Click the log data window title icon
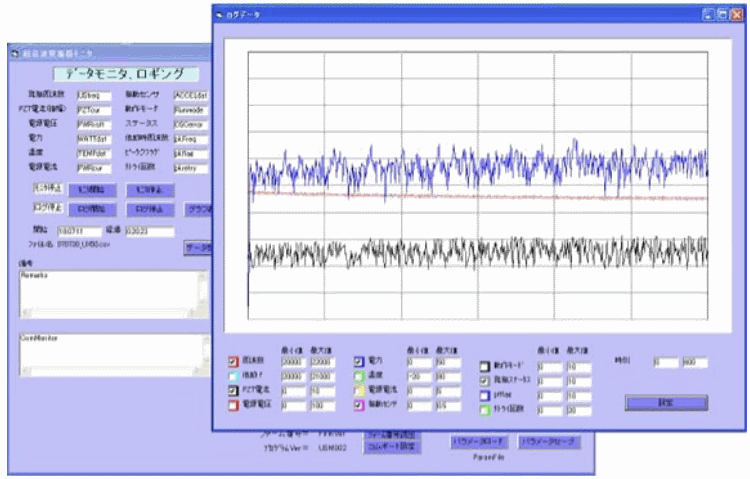750x479 pixels. click(x=219, y=15)
